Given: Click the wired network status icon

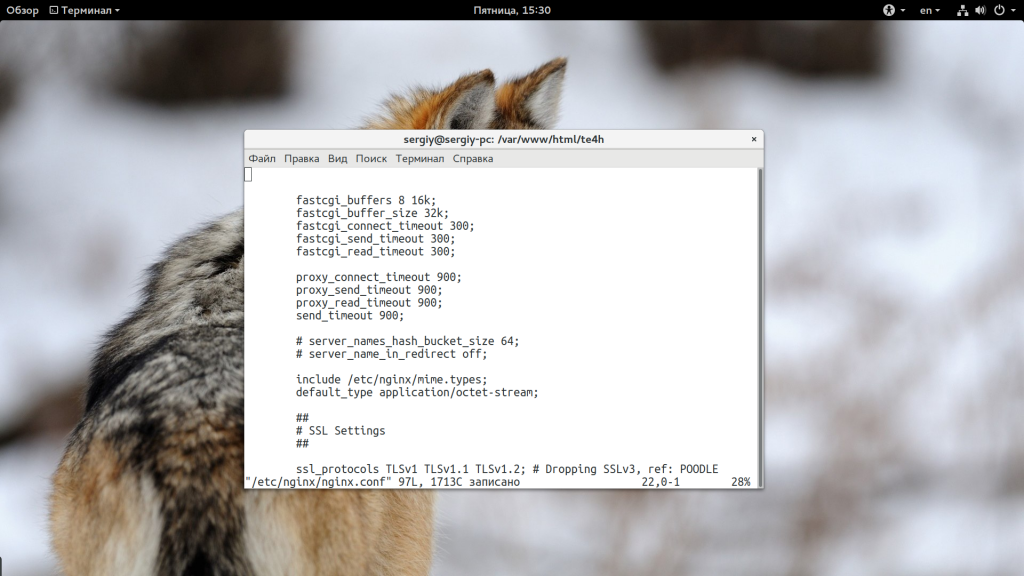Looking at the screenshot, I should (962, 10).
